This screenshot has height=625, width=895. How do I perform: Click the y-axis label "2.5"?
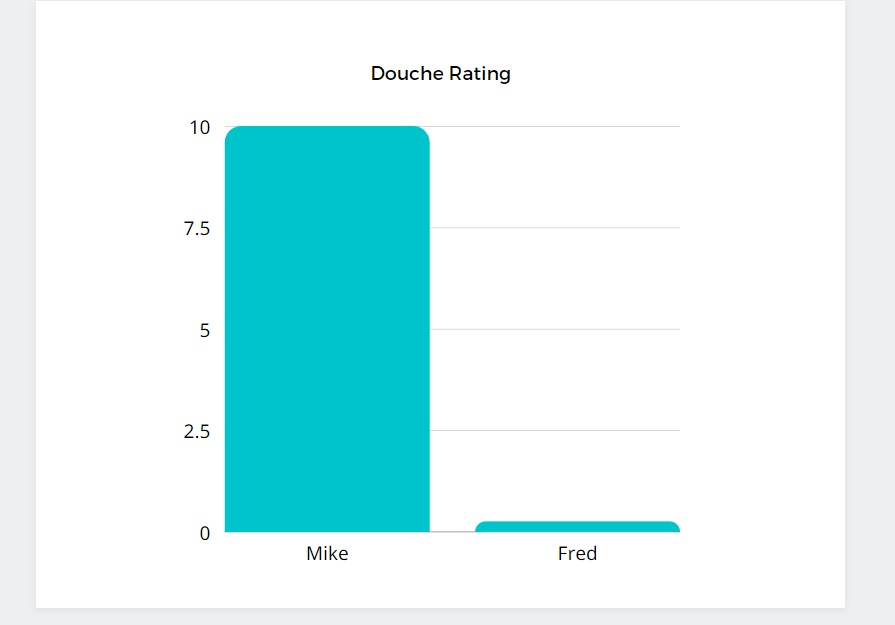tap(197, 432)
